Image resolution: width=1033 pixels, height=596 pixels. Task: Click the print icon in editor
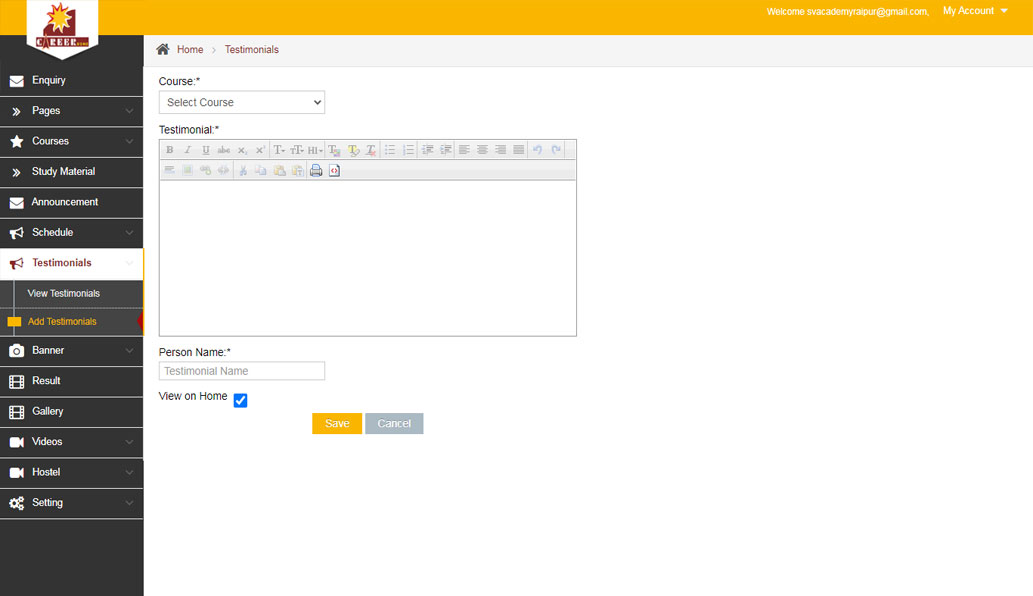[x=316, y=171]
